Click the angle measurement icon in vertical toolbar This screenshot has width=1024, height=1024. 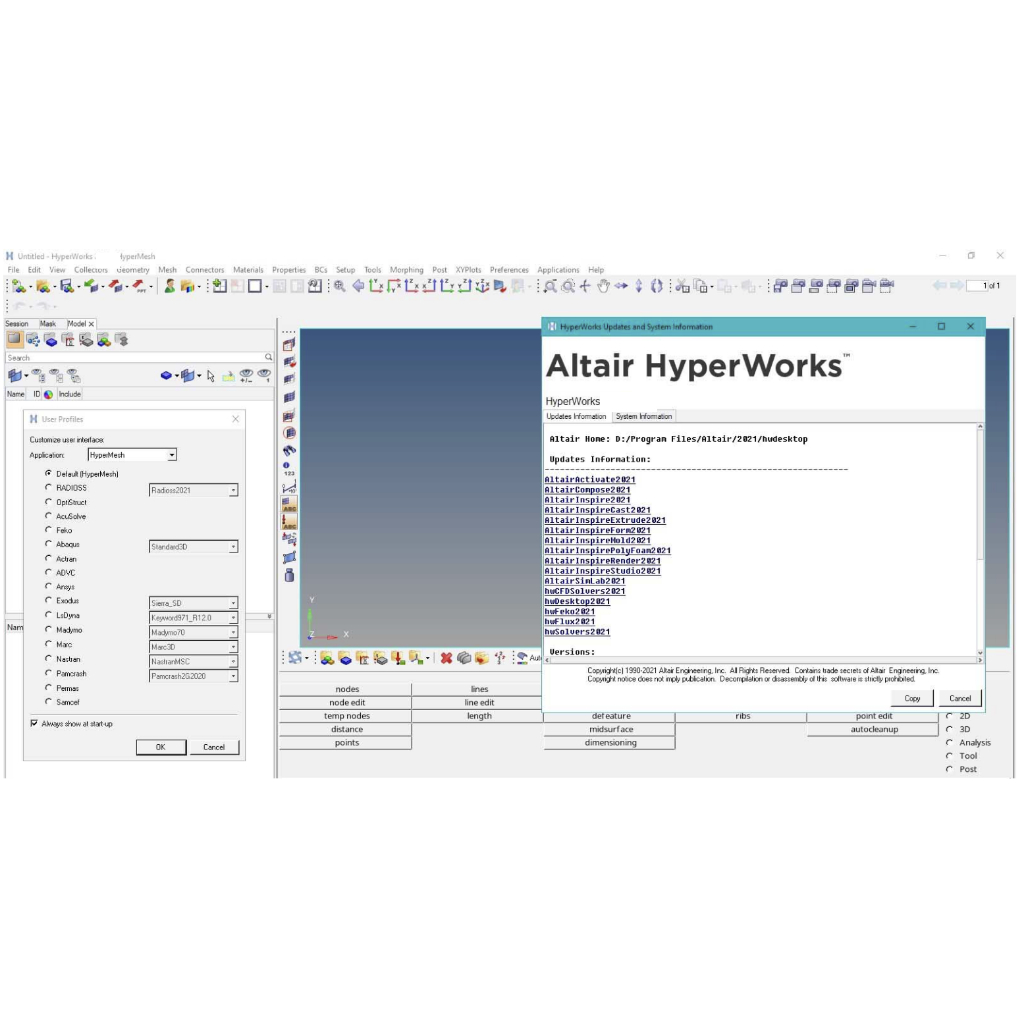(289, 487)
